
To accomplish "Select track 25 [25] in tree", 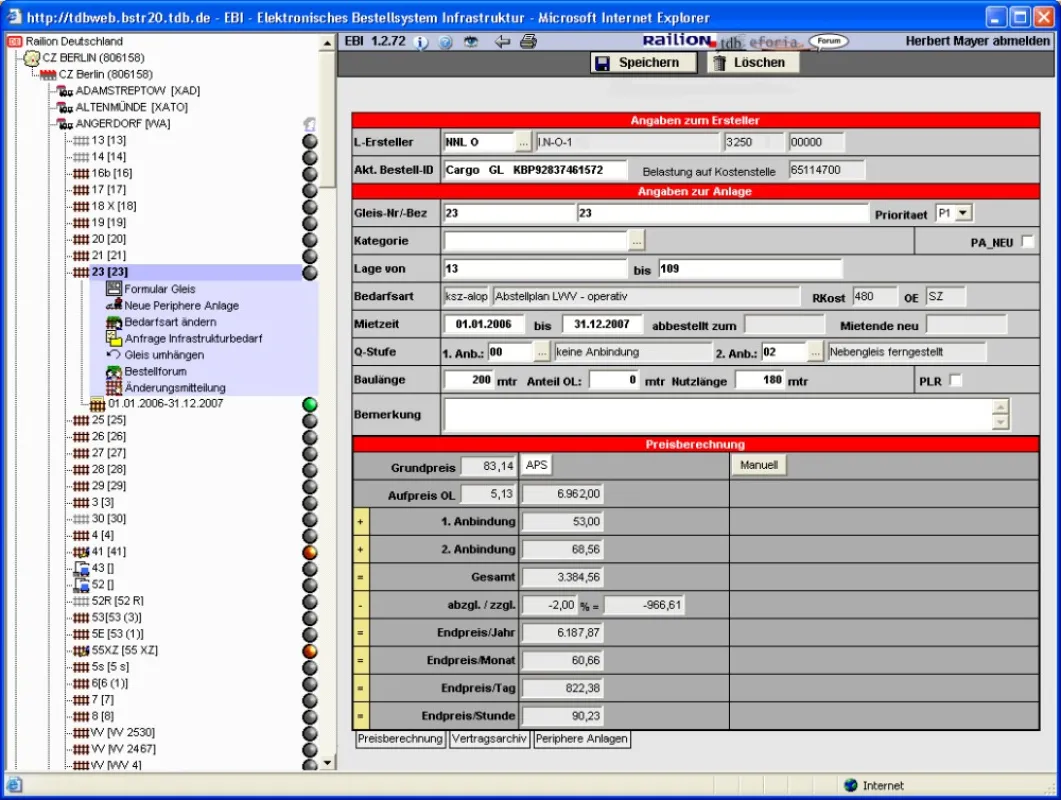I will (x=108, y=420).
